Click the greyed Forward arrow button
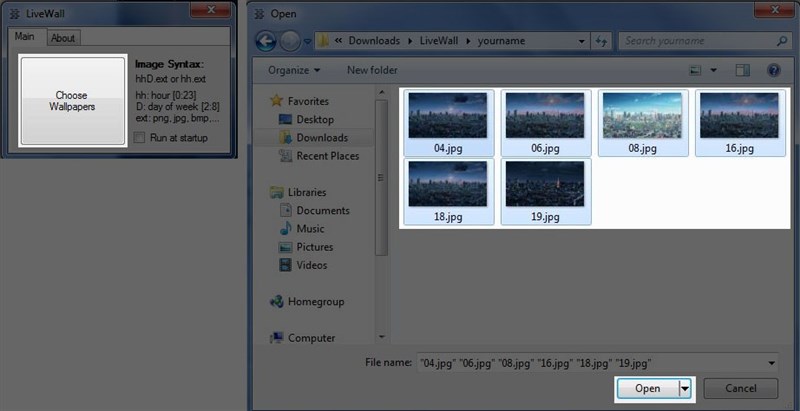This screenshot has height=411, width=800. (289, 41)
